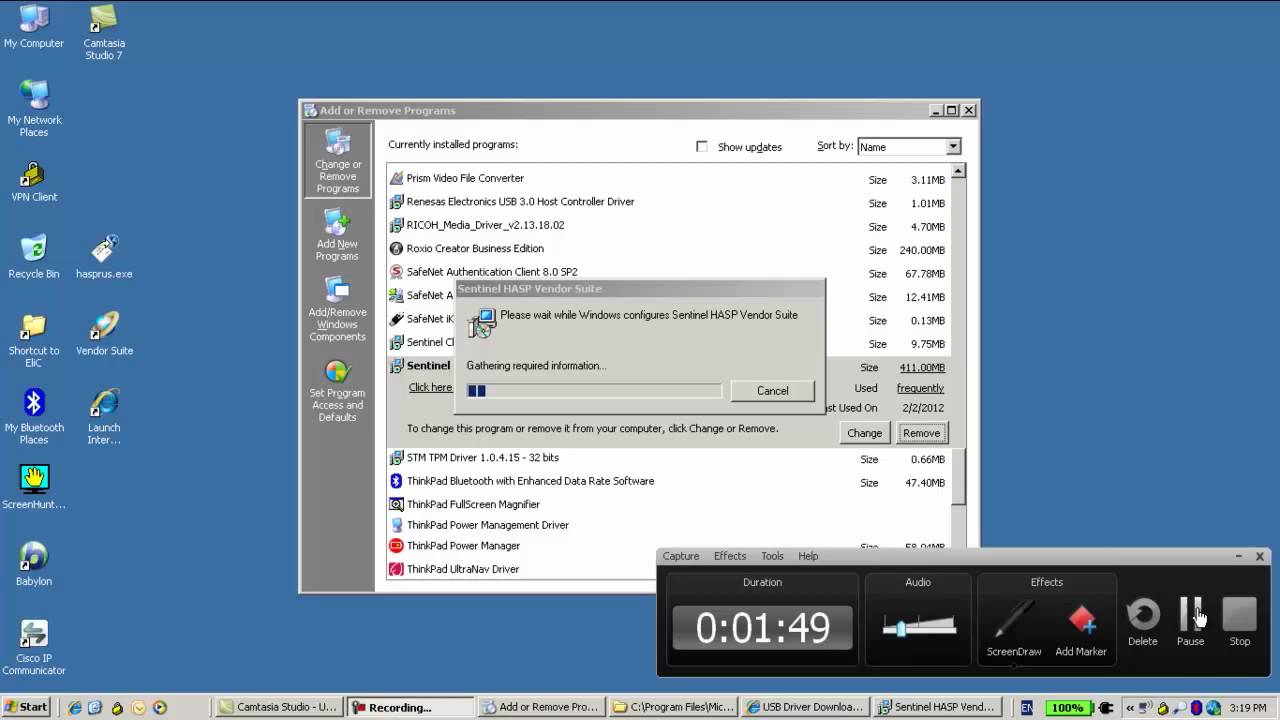The width and height of the screenshot is (1280, 720).
Task: Switch to Recording... taskbar button
Action: (x=410, y=707)
